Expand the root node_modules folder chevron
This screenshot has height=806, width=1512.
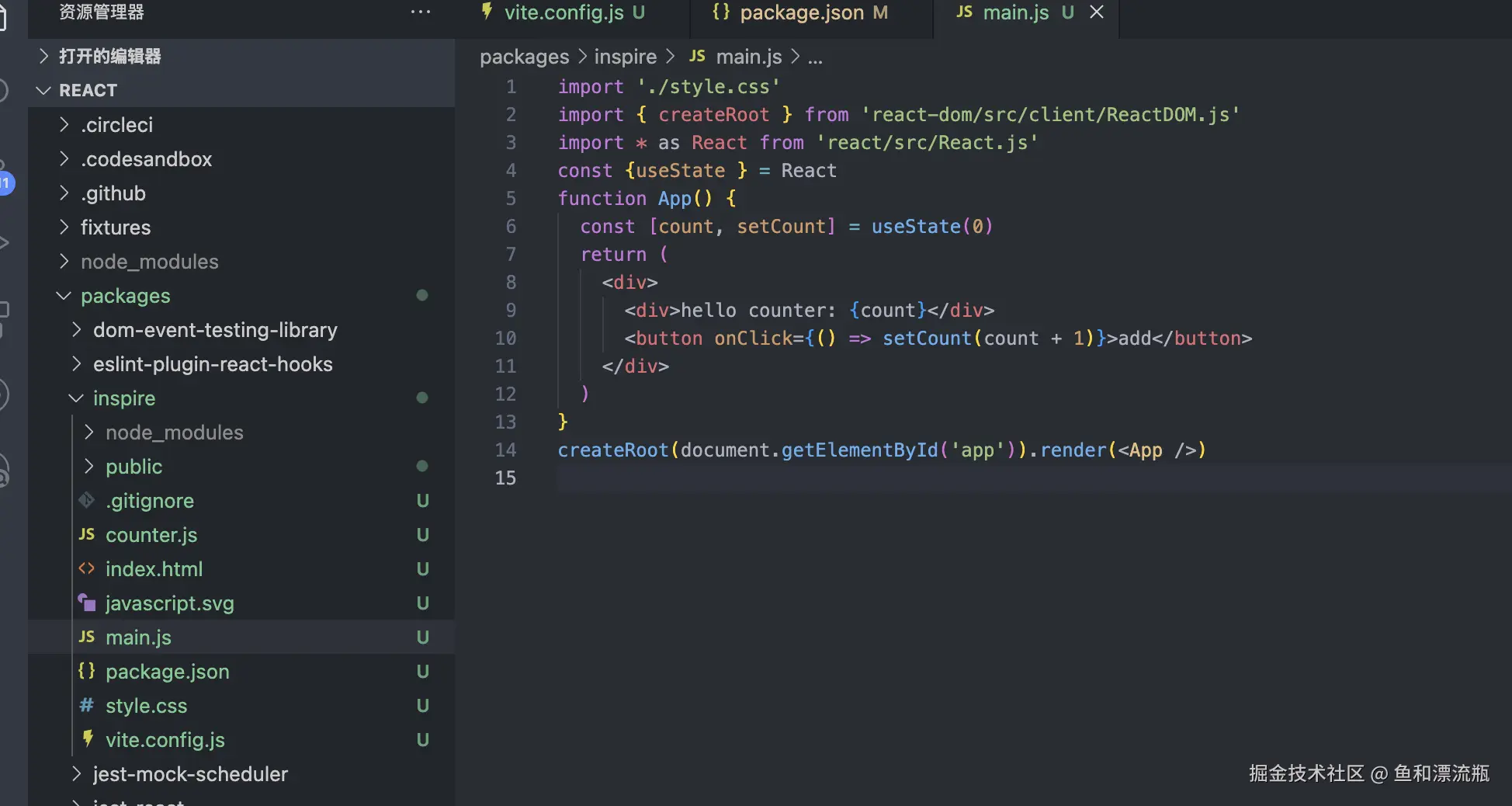point(64,262)
